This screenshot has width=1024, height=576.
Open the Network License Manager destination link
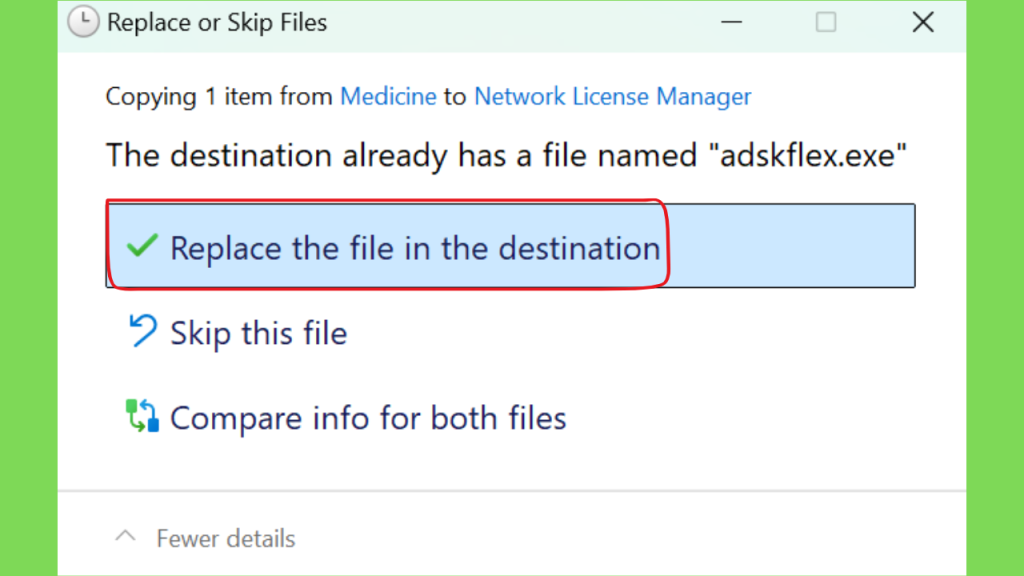tap(613, 97)
